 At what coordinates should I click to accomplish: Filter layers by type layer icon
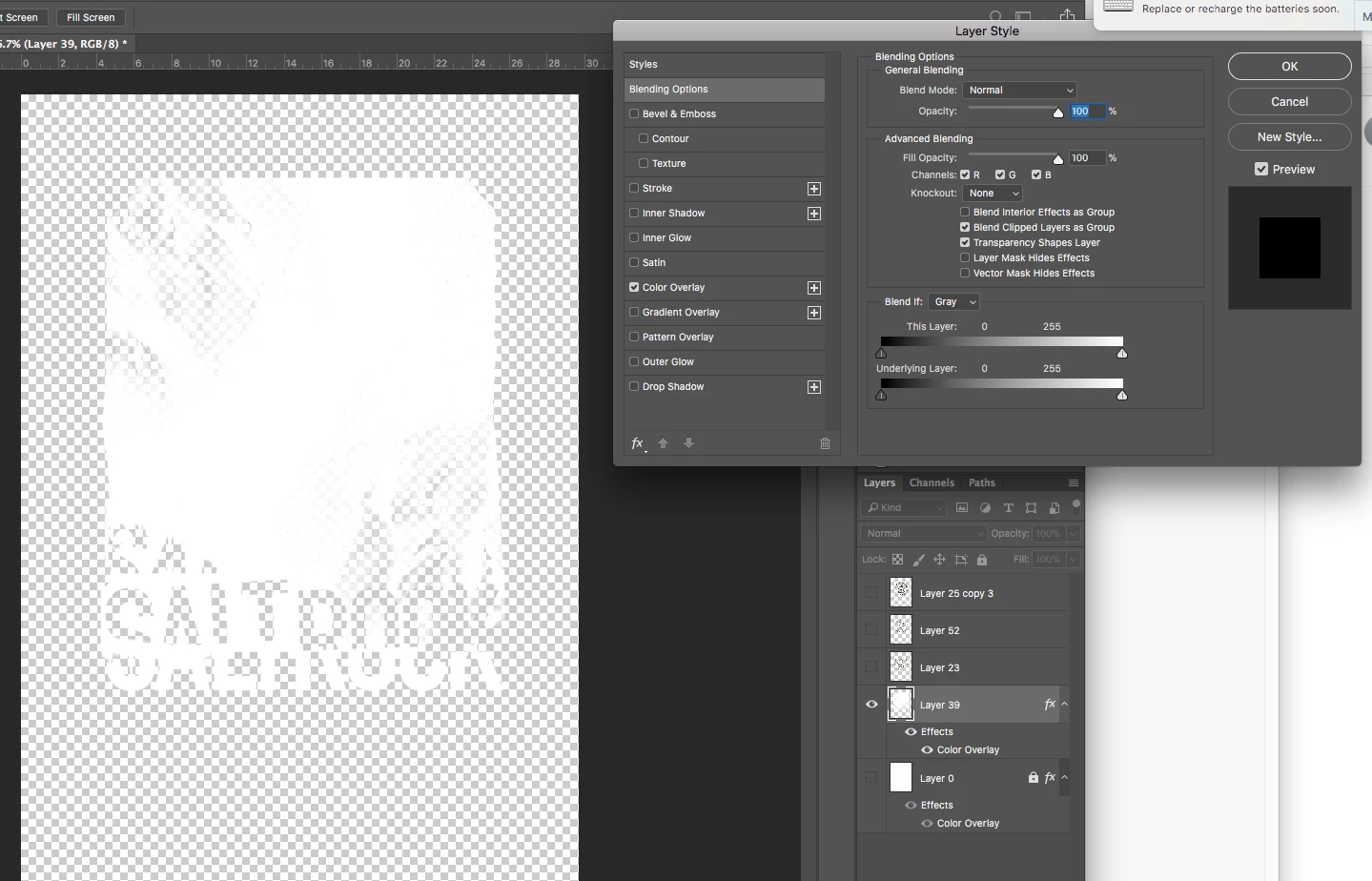[x=1009, y=508]
